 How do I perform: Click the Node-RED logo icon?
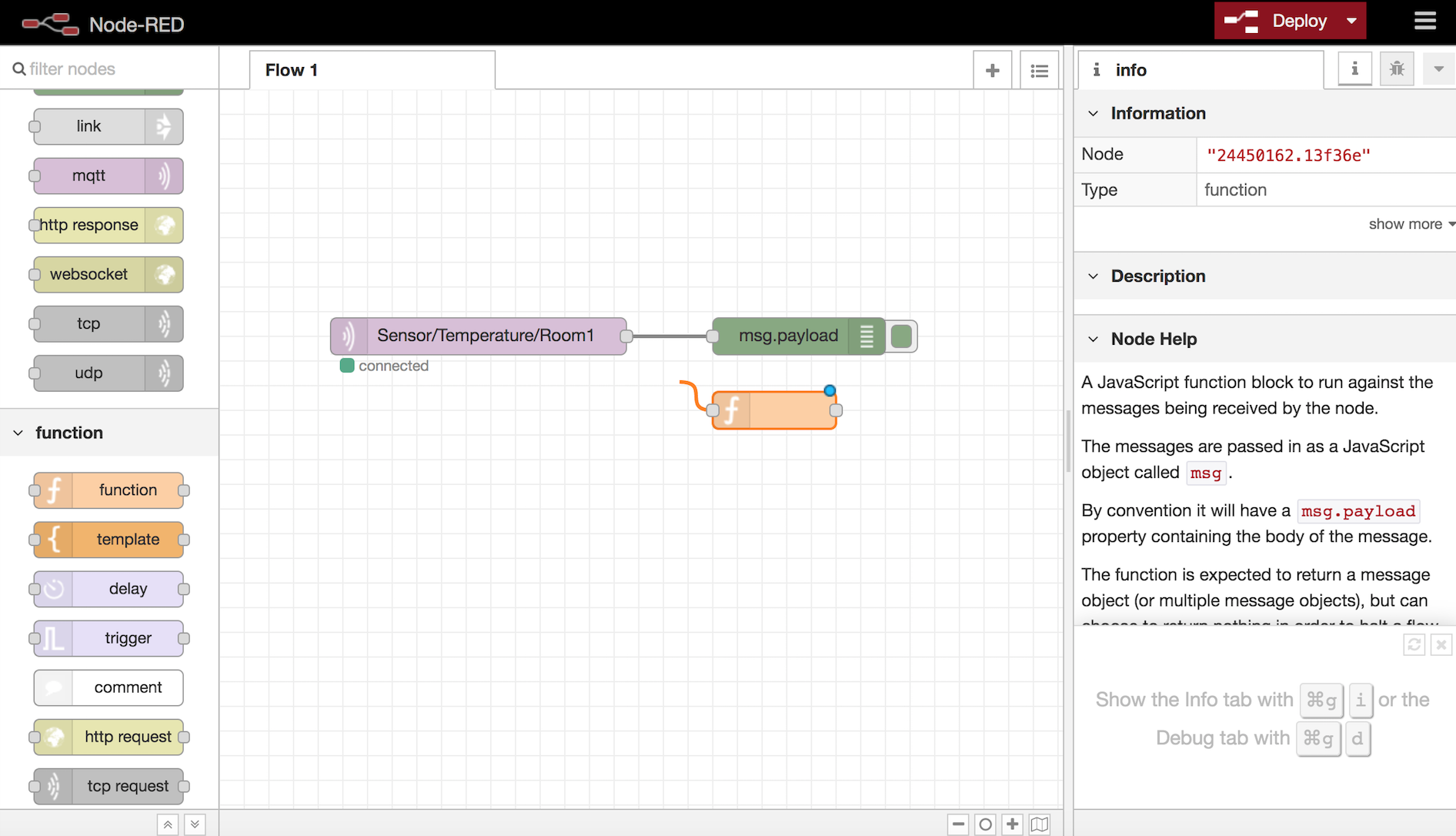(50, 24)
